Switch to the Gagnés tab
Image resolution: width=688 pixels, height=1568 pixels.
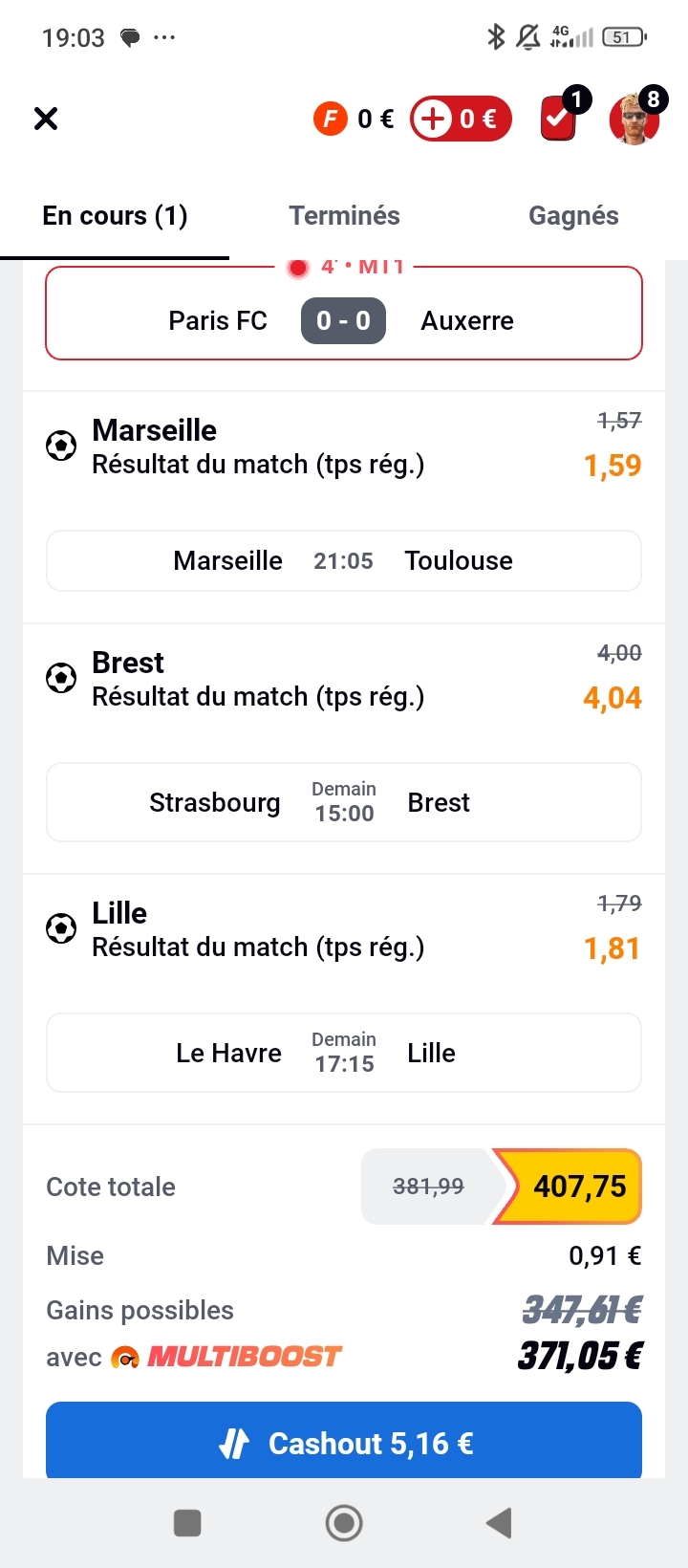[573, 216]
